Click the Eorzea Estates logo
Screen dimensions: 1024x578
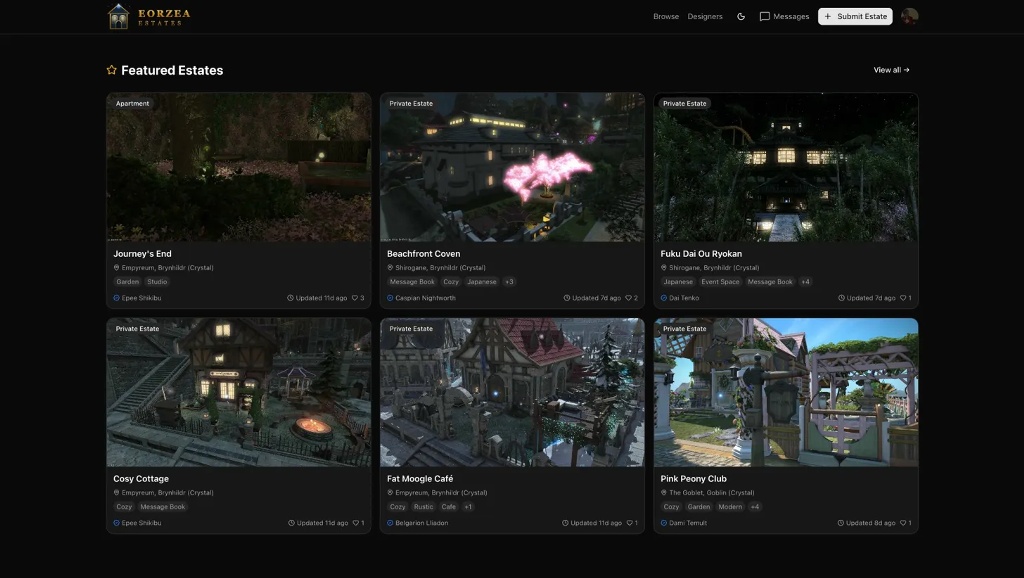click(x=149, y=16)
